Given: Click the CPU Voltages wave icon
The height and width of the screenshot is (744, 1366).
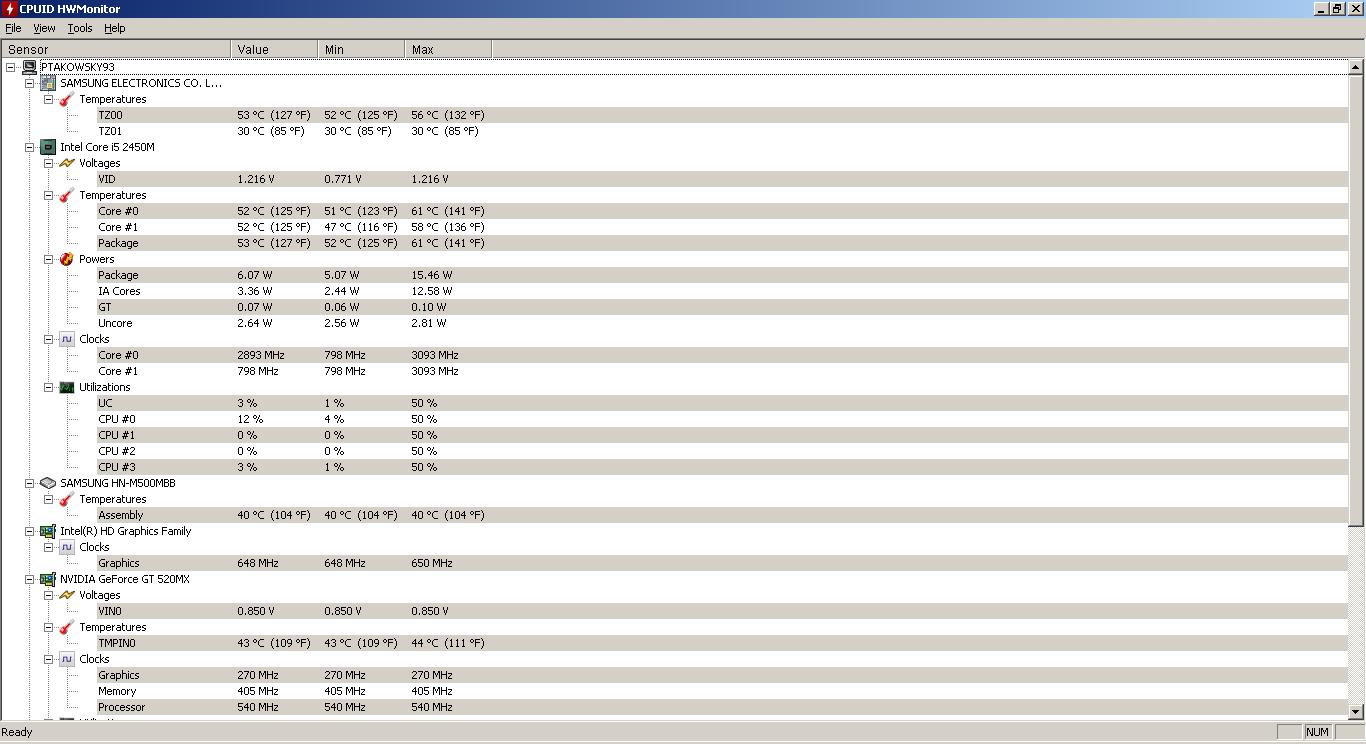Looking at the screenshot, I should (x=67, y=163).
